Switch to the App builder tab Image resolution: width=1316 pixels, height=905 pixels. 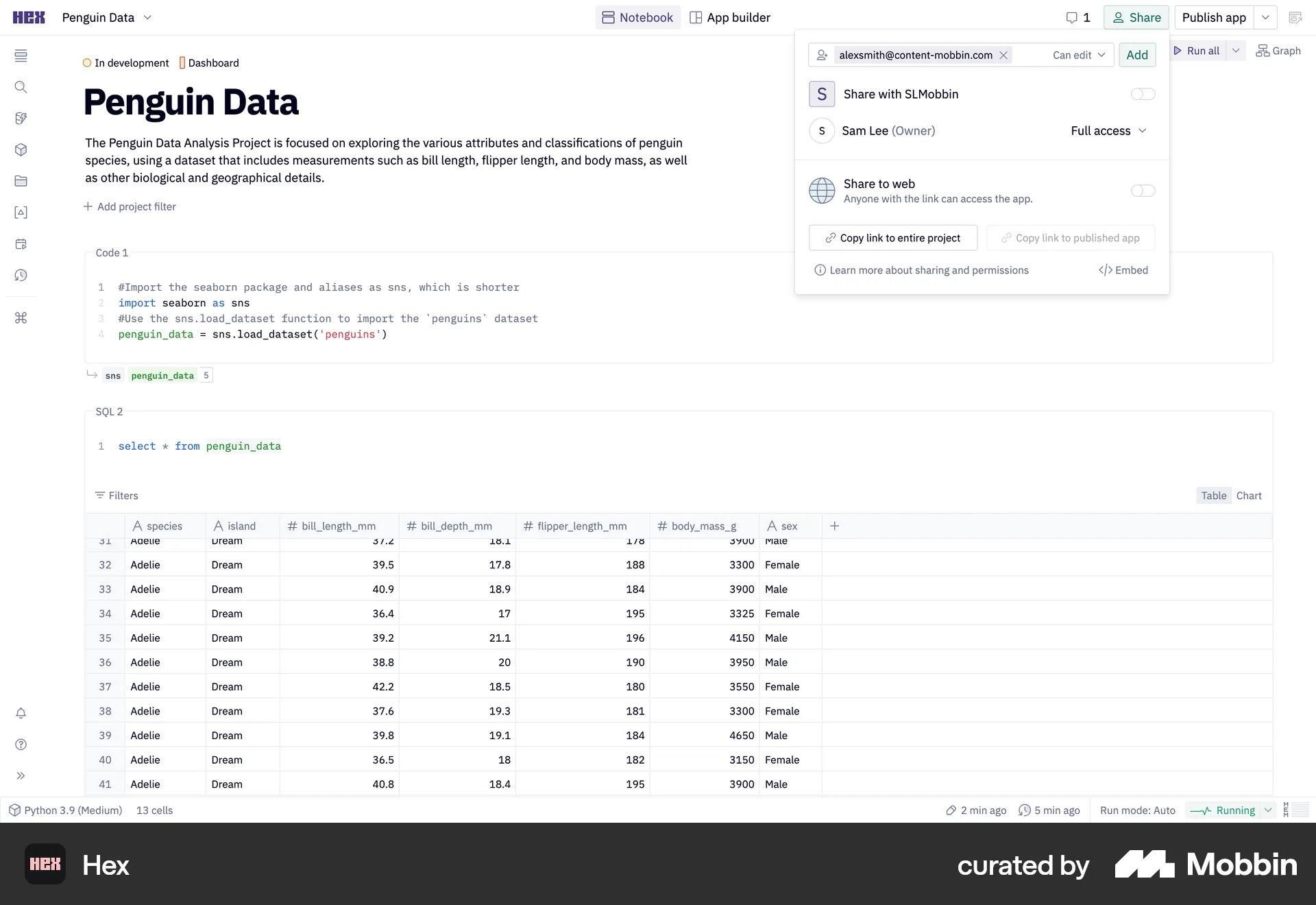(x=729, y=18)
